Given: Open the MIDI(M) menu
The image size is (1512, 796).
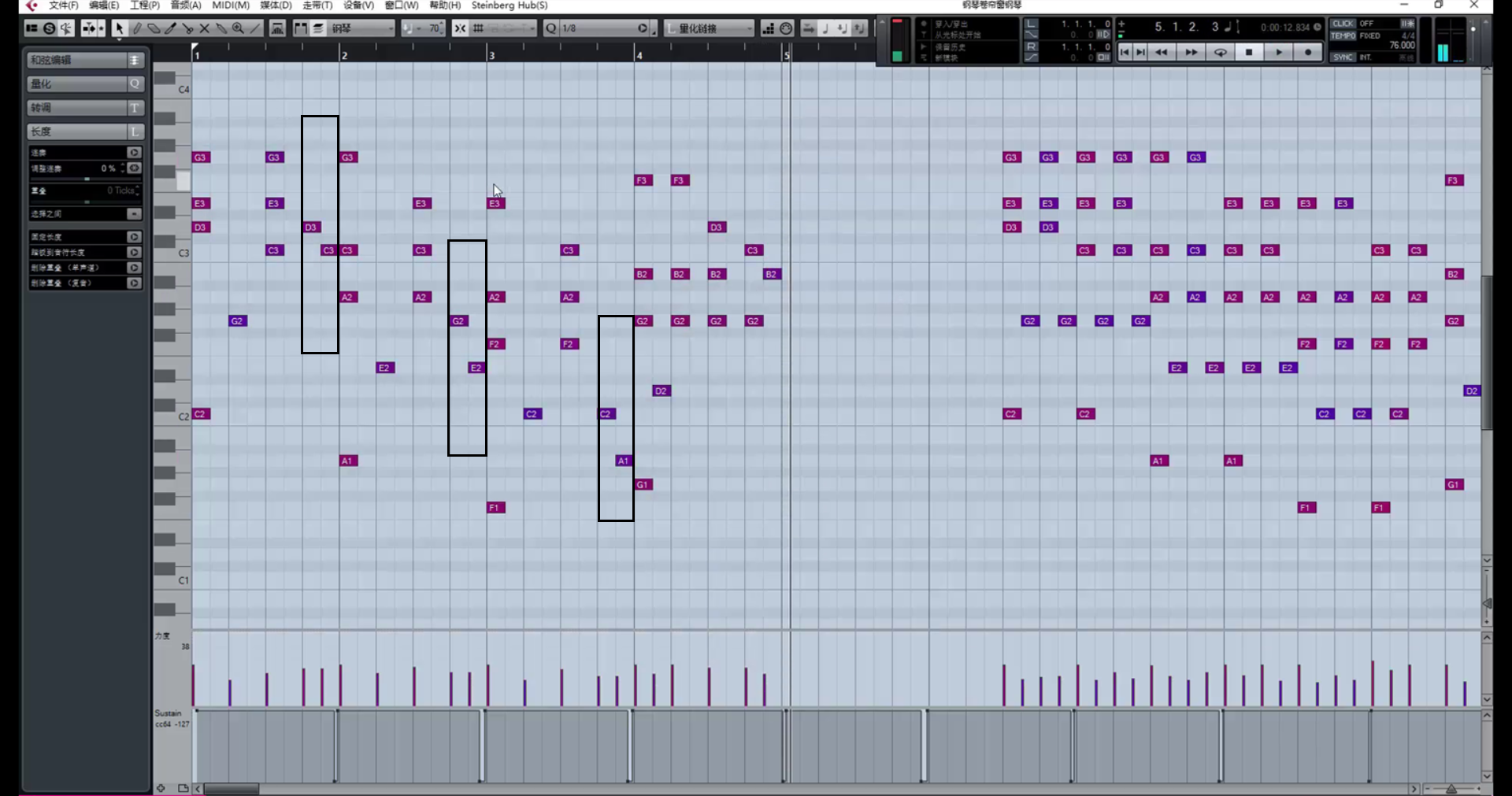Looking at the screenshot, I should (231, 6).
